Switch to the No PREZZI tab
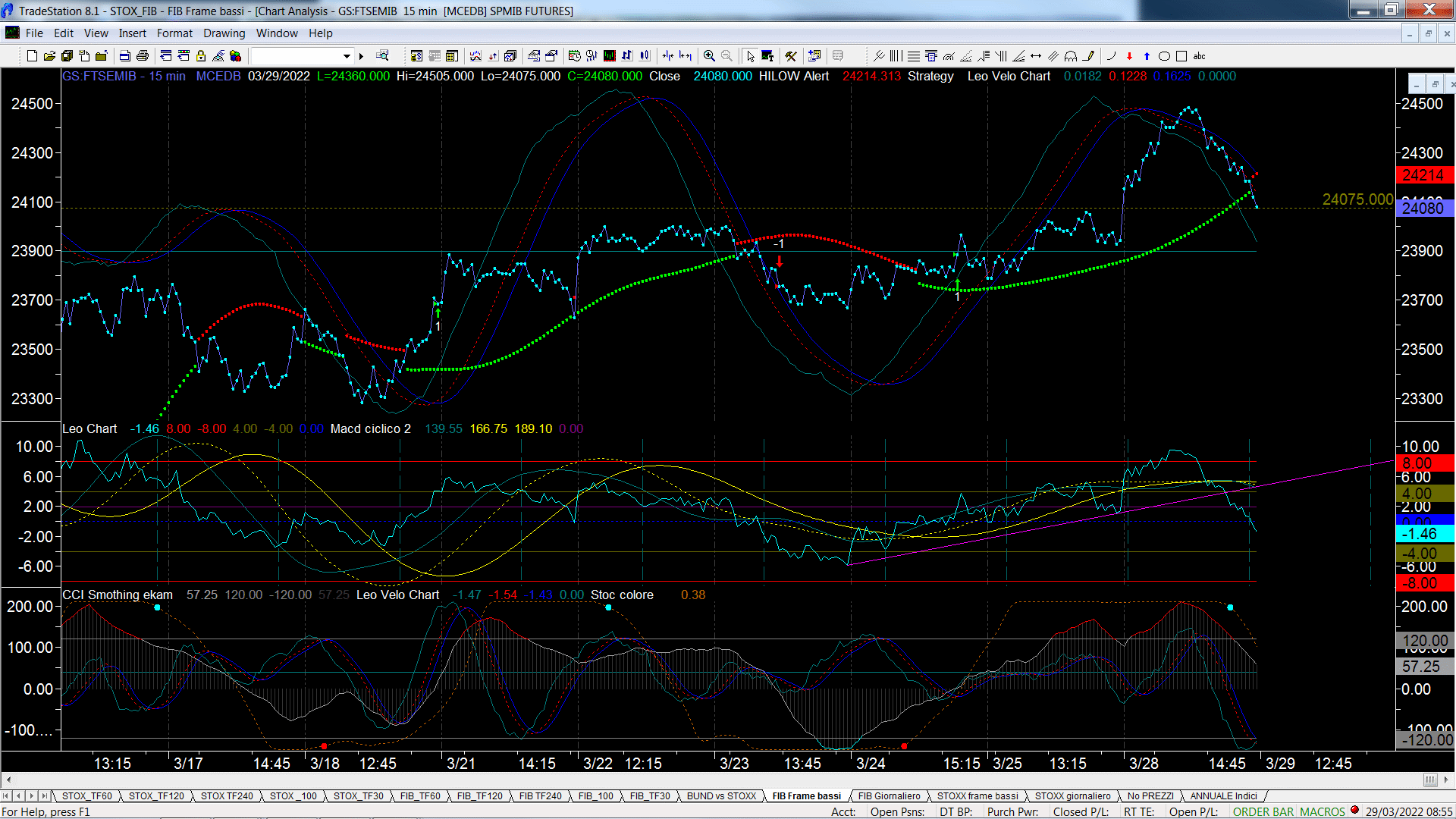Image resolution: width=1456 pixels, height=819 pixels. pos(1150,796)
